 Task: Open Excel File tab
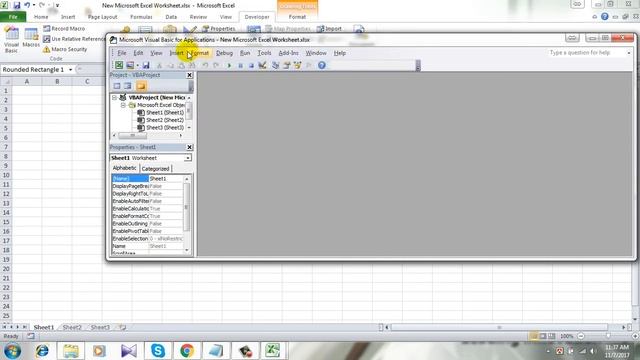(13, 17)
